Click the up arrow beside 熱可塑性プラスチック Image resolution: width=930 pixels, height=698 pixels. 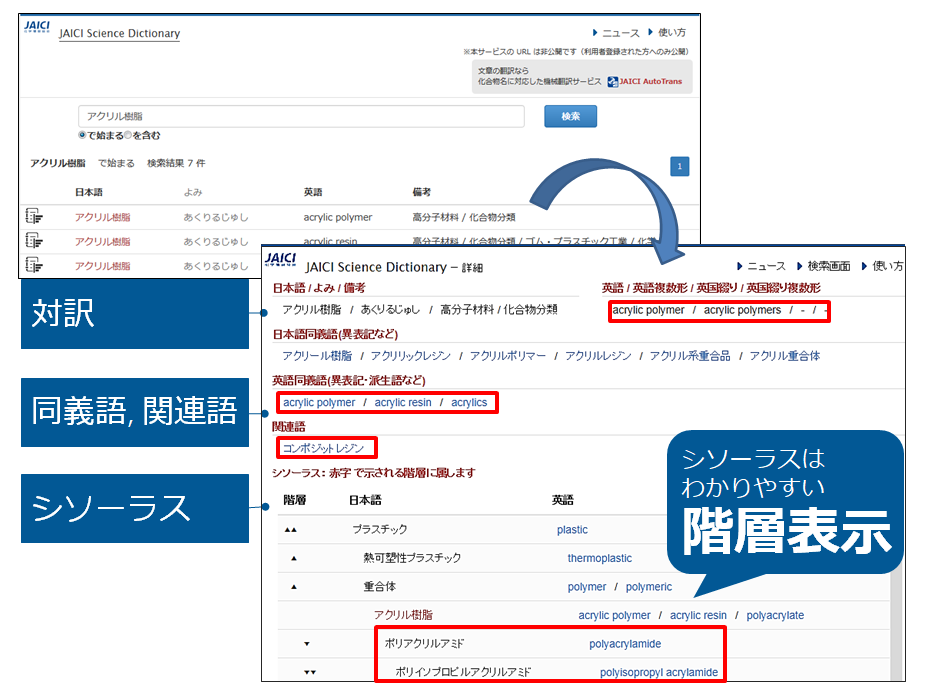pyautogui.click(x=294, y=558)
